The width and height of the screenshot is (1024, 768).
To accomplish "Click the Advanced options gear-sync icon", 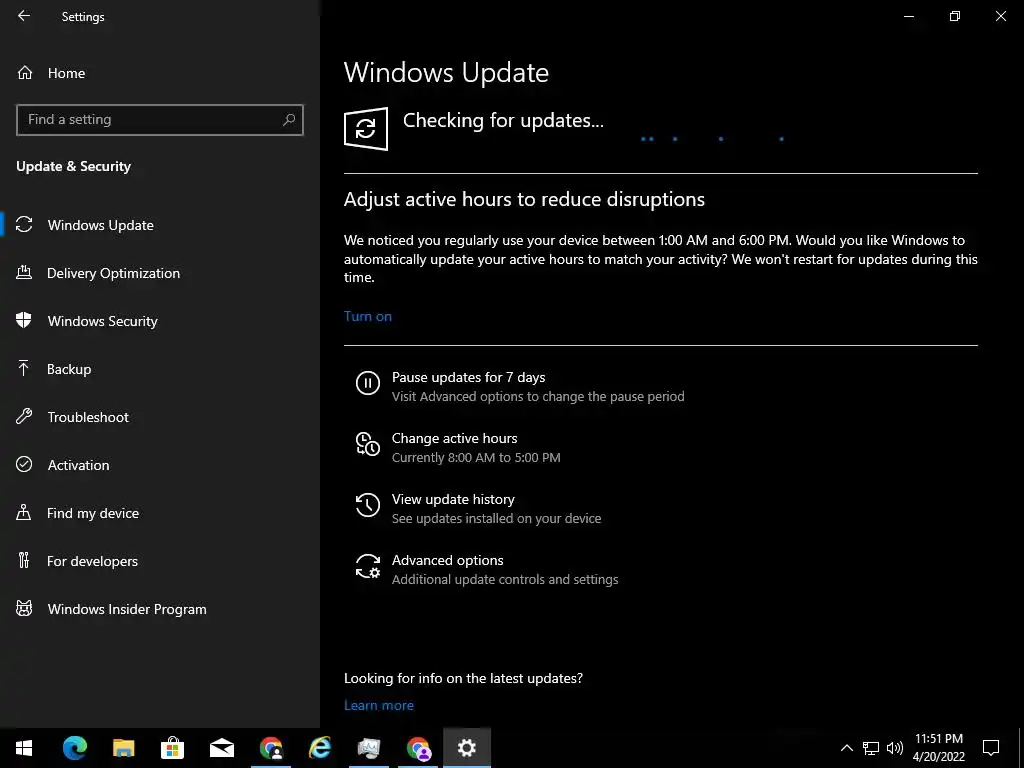I will pos(368,566).
